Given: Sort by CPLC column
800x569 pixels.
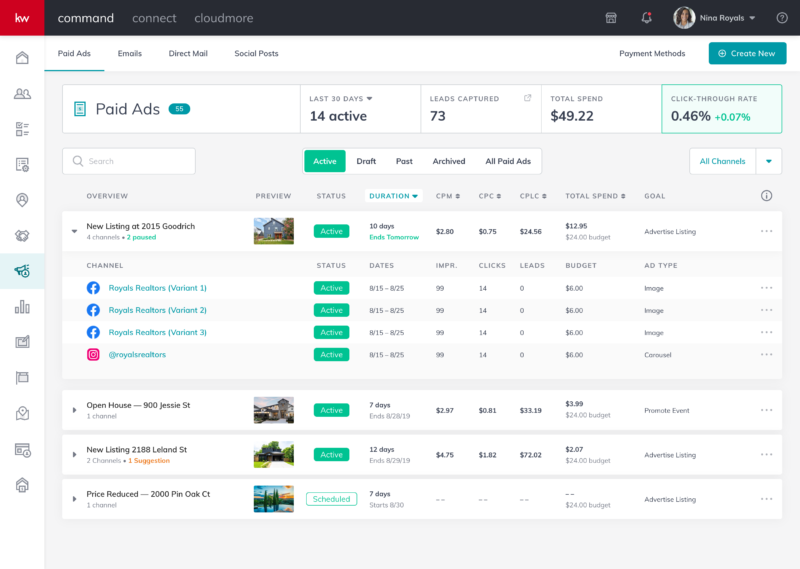Looking at the screenshot, I should [533, 196].
